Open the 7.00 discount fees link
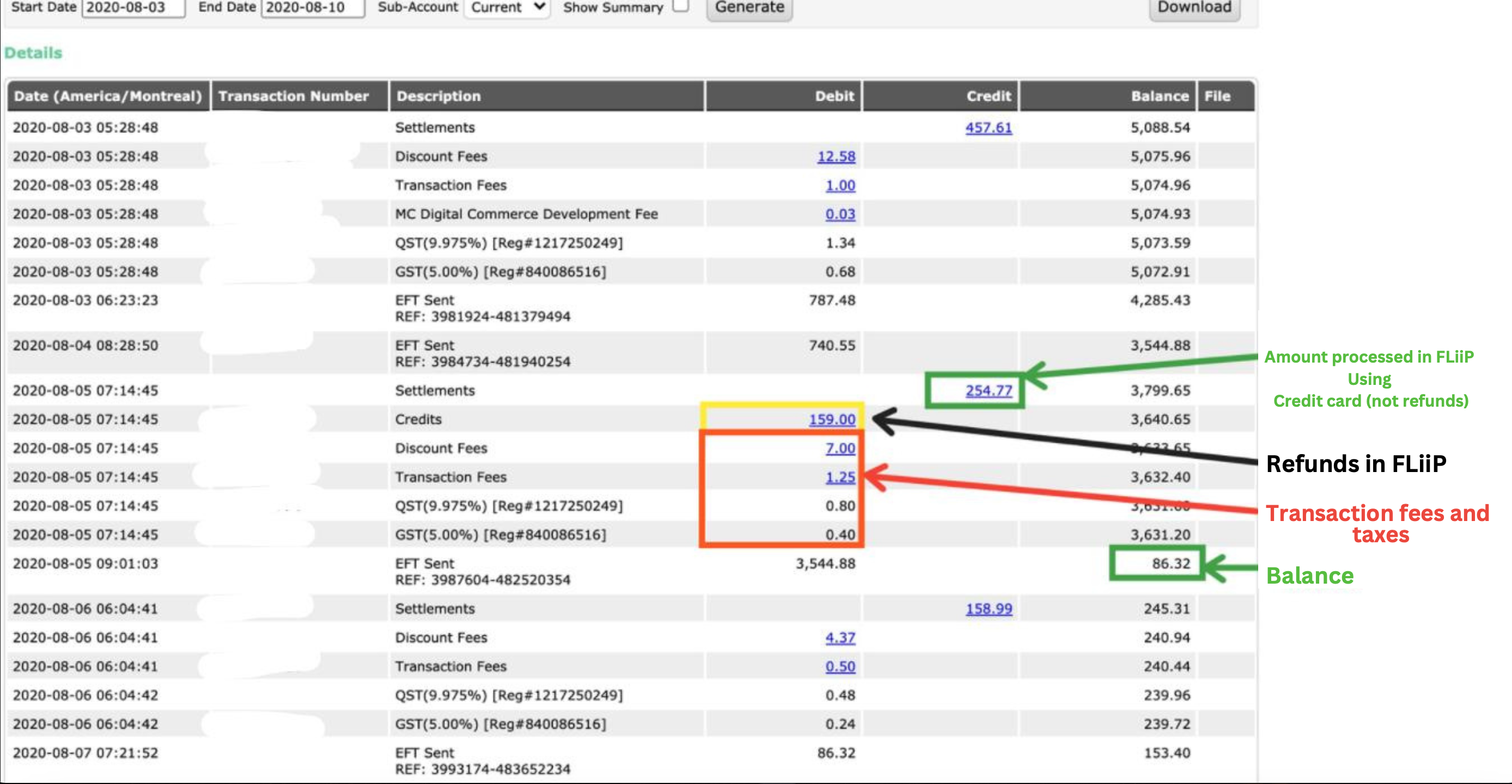This screenshot has height=784, width=1512. point(840,448)
